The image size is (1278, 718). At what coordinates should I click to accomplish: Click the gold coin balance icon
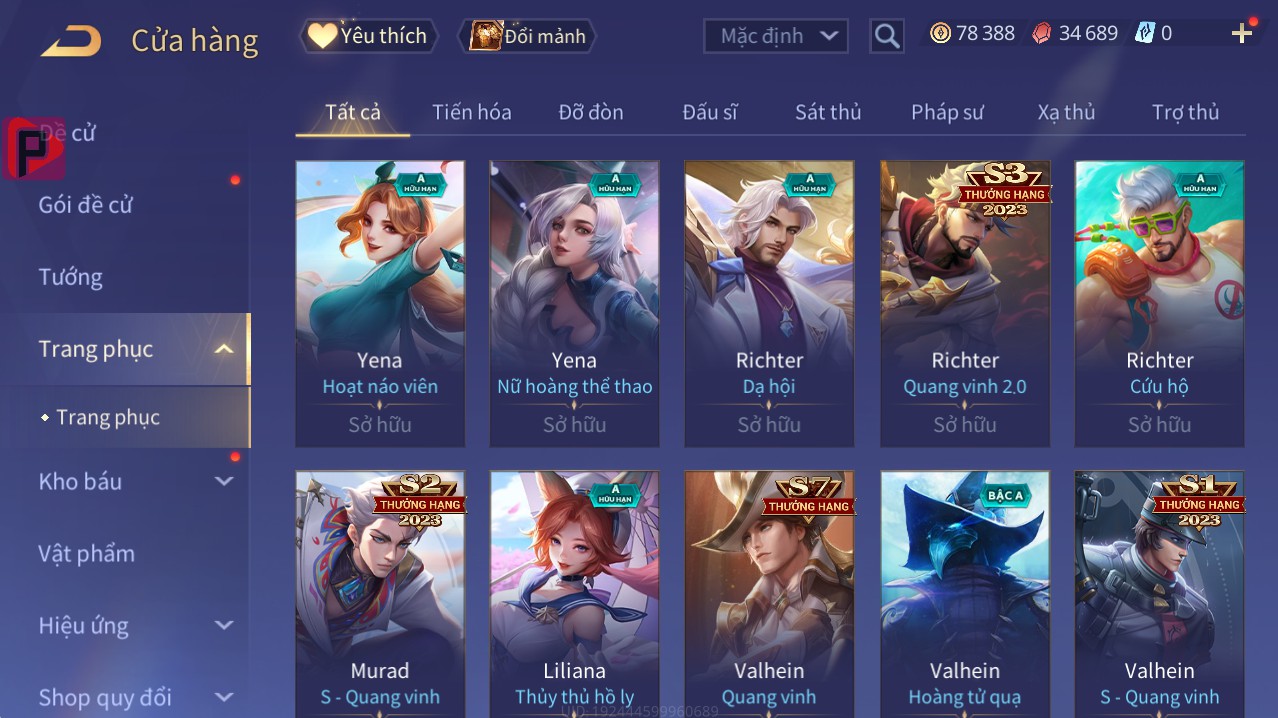pyautogui.click(x=940, y=33)
